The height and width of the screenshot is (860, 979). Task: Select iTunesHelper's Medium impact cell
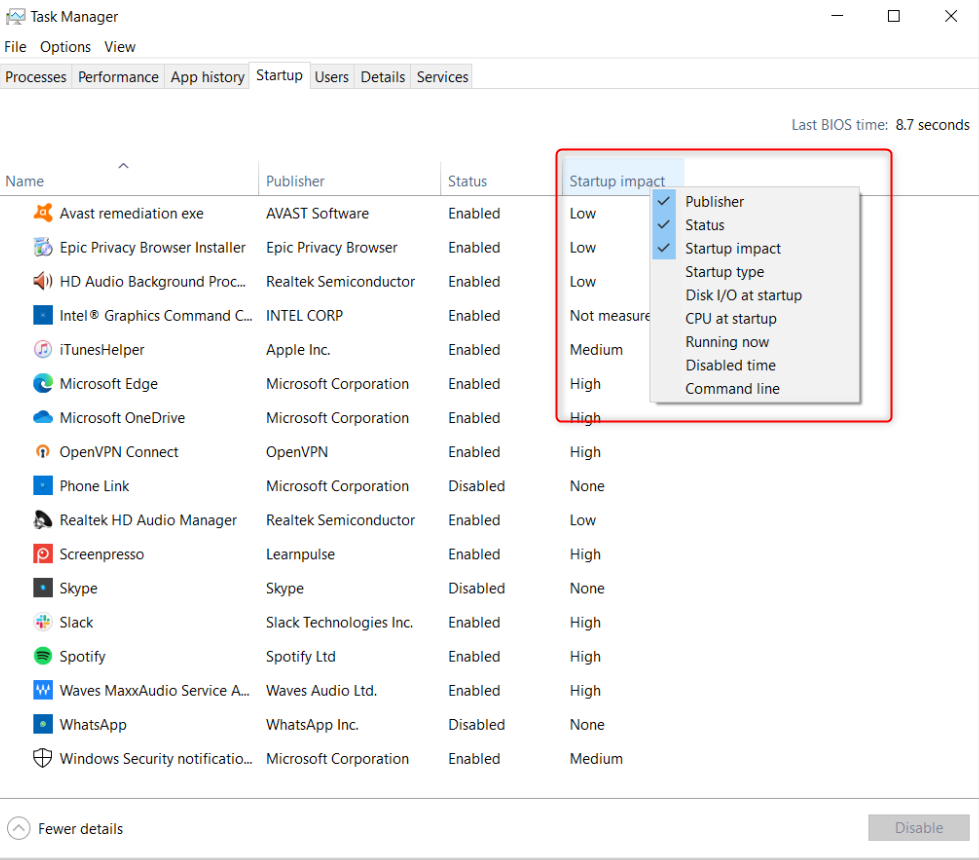(x=596, y=350)
